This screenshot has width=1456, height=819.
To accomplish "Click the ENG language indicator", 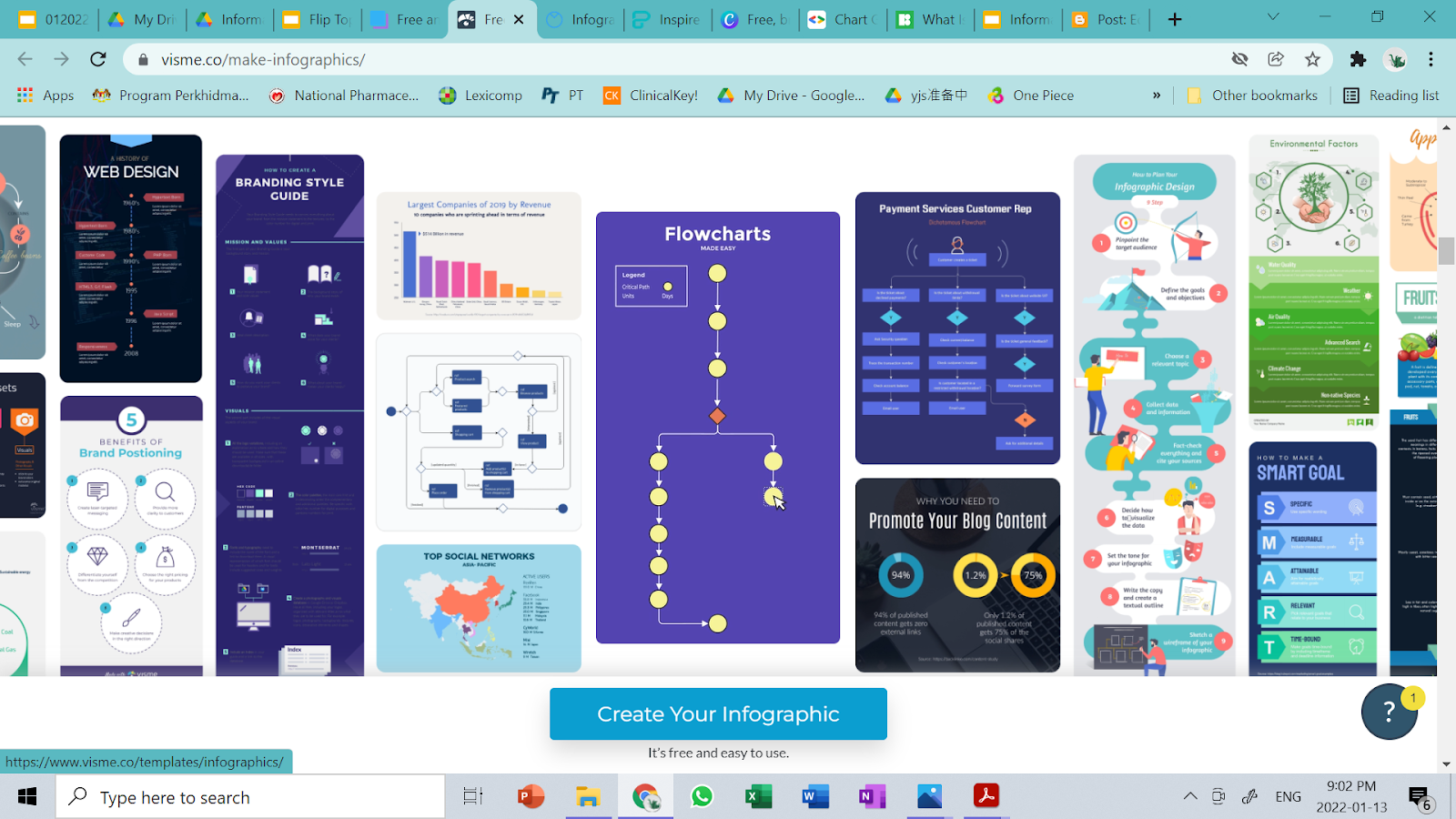I will 1288,796.
